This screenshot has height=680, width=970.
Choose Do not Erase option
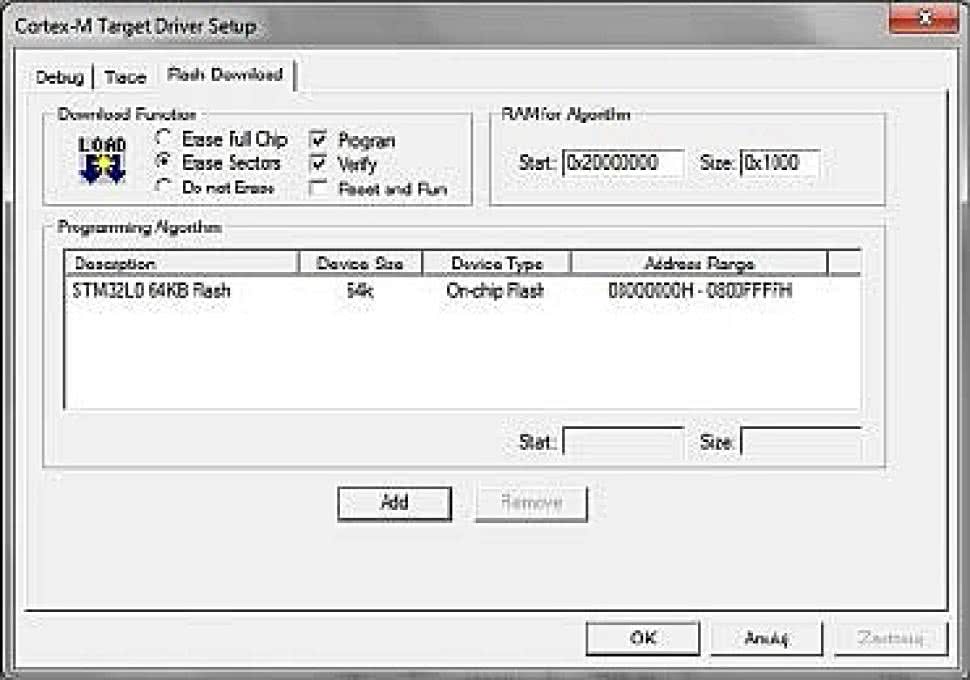click(x=165, y=187)
